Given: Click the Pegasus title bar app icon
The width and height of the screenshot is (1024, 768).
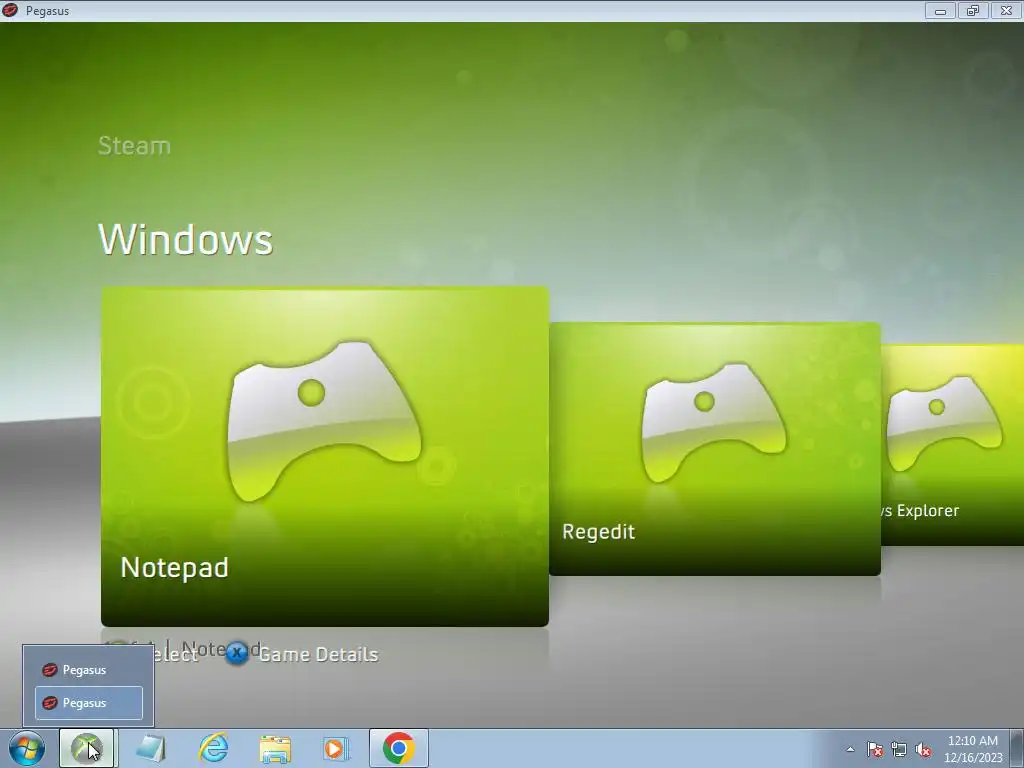Looking at the screenshot, I should (x=10, y=10).
